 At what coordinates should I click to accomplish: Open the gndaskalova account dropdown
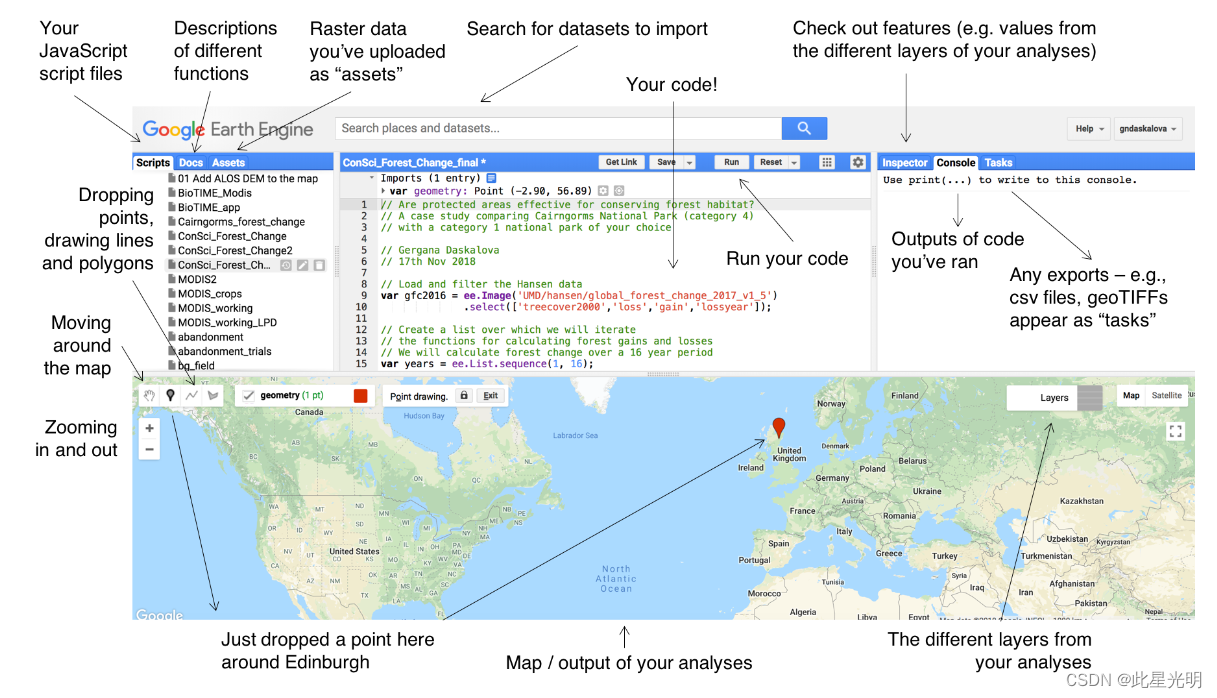1148,129
